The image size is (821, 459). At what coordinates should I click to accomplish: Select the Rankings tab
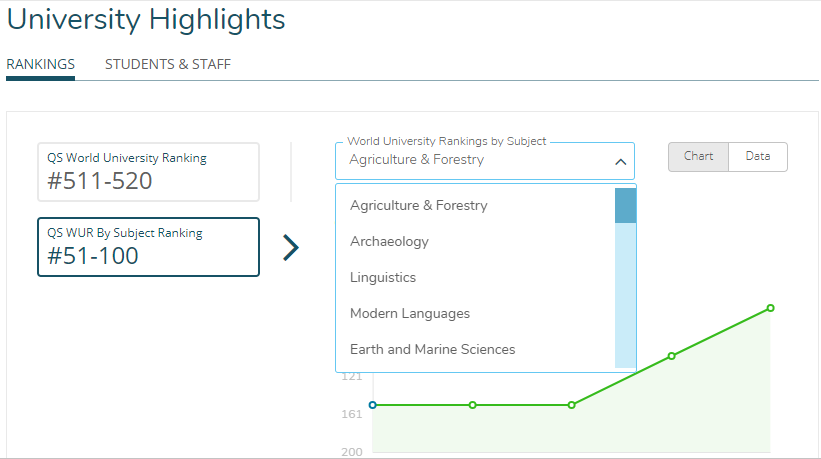(x=40, y=64)
